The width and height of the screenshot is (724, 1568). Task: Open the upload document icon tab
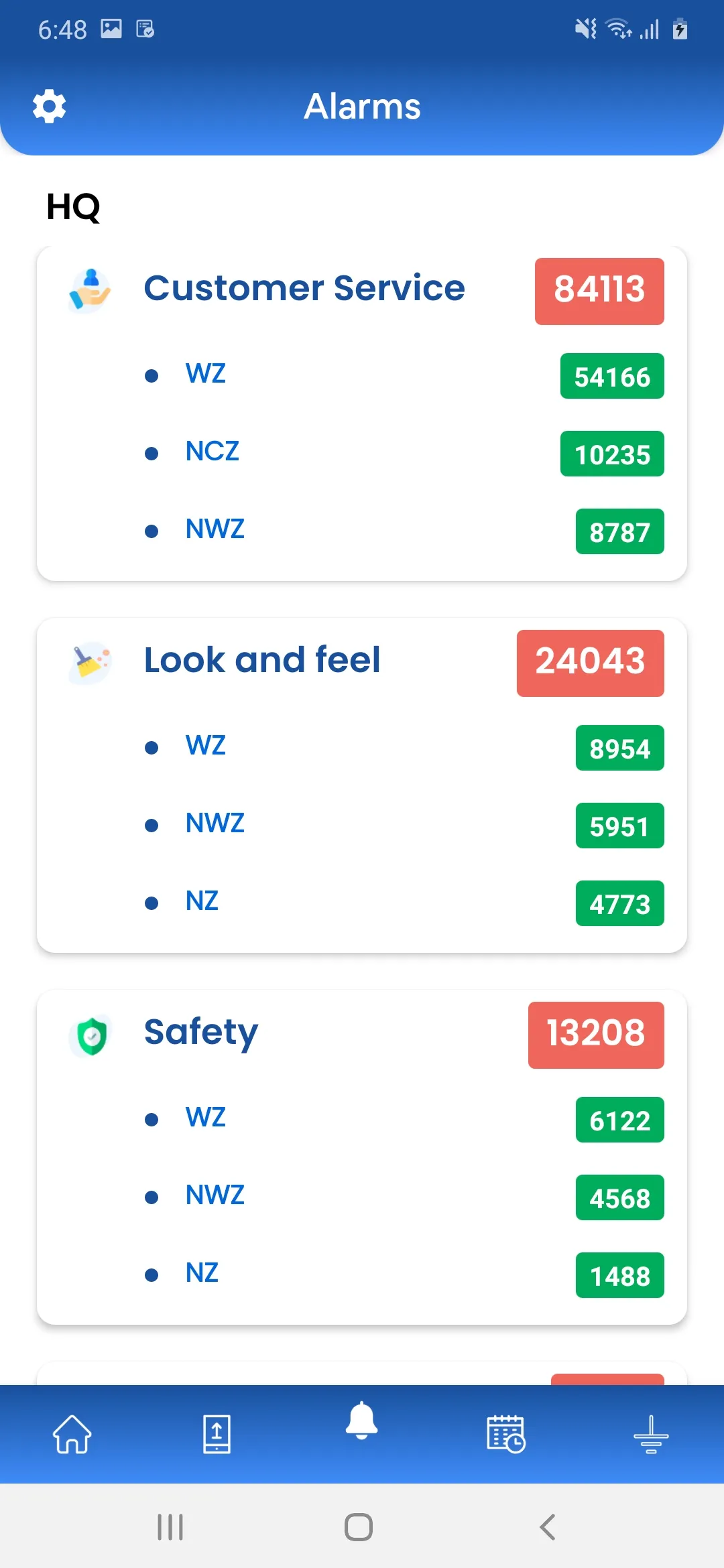click(x=217, y=1434)
